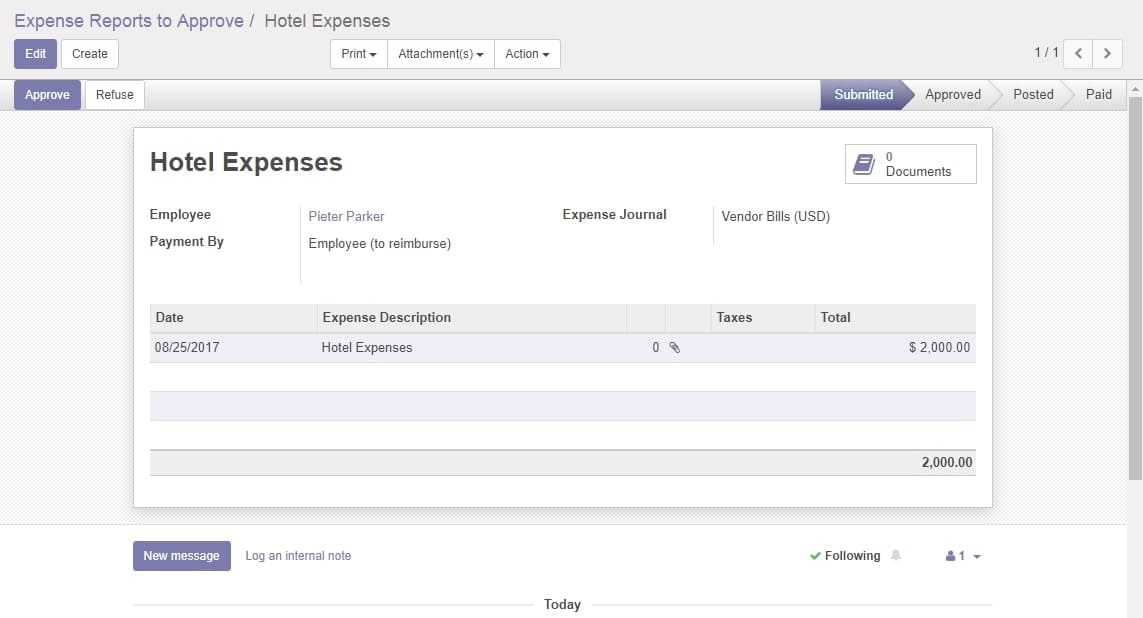This screenshot has height=618, width=1143.
Task: Click Log an internal note
Action: click(298, 556)
